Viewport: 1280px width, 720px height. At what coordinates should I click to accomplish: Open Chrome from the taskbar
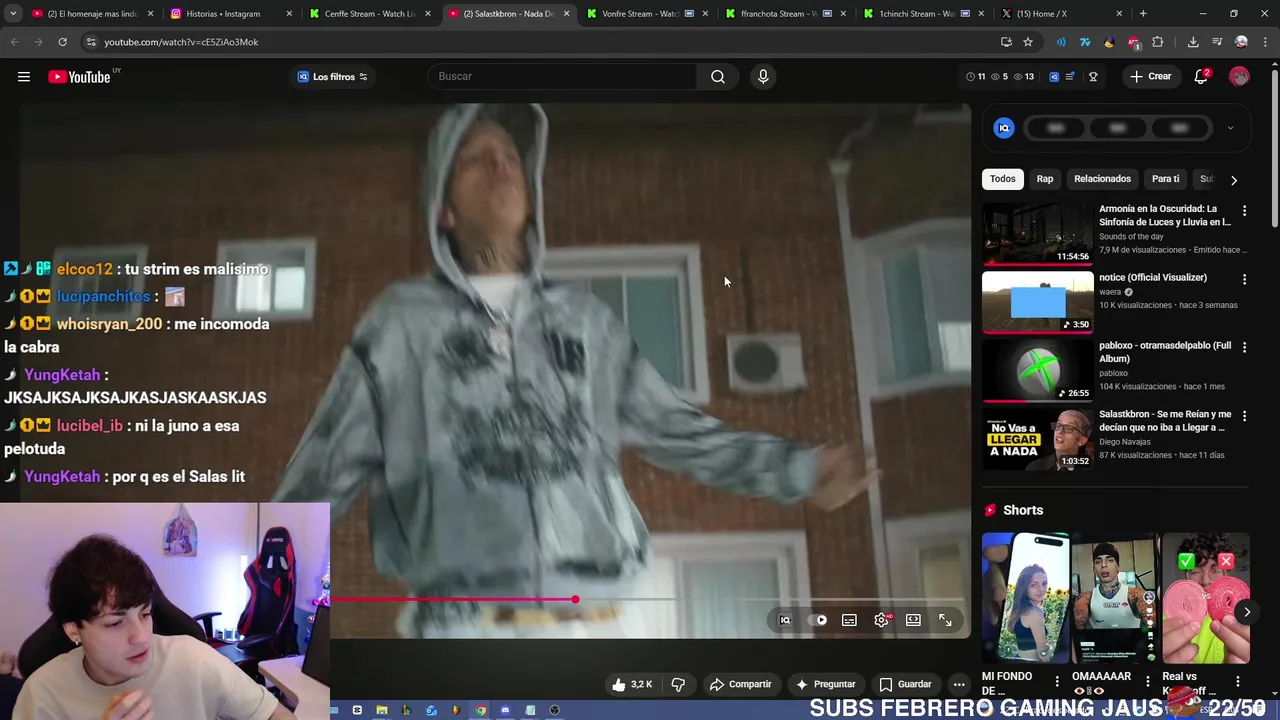coord(481,711)
